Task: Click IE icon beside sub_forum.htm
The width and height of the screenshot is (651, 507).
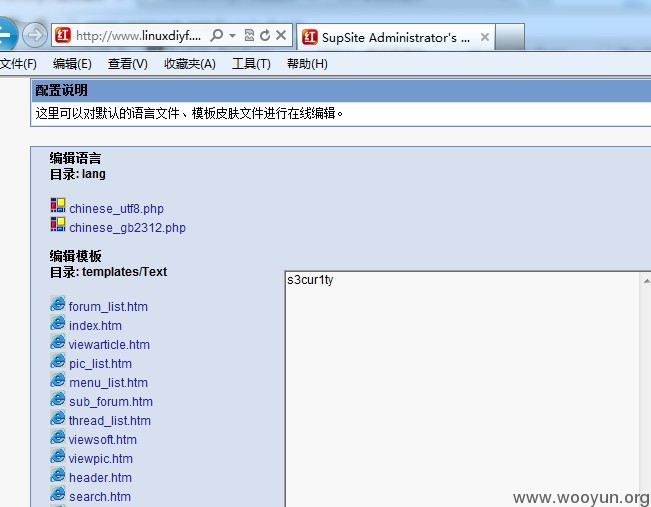Action: coord(58,399)
